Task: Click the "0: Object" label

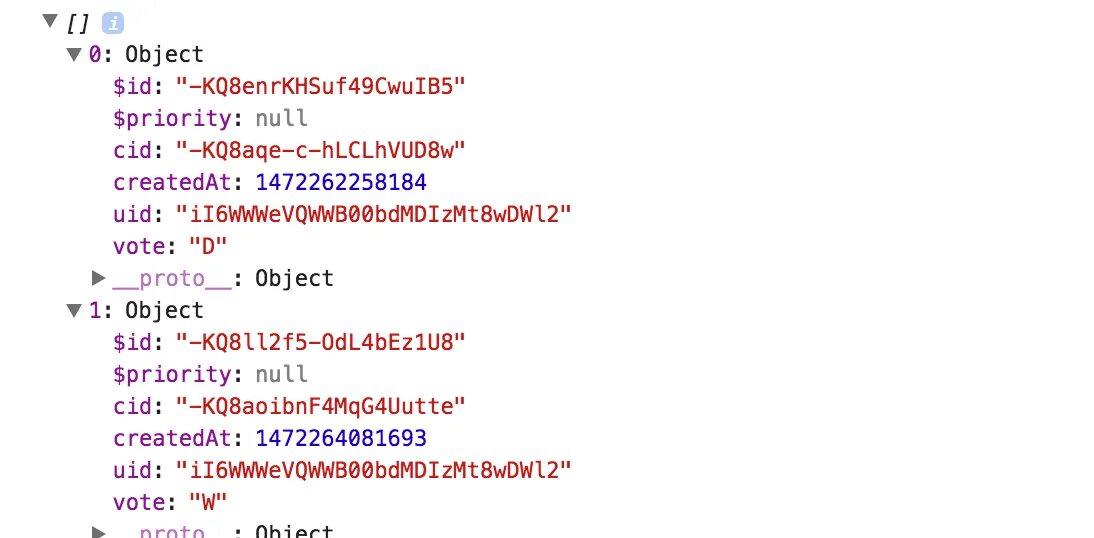Action: pyautogui.click(x=147, y=54)
